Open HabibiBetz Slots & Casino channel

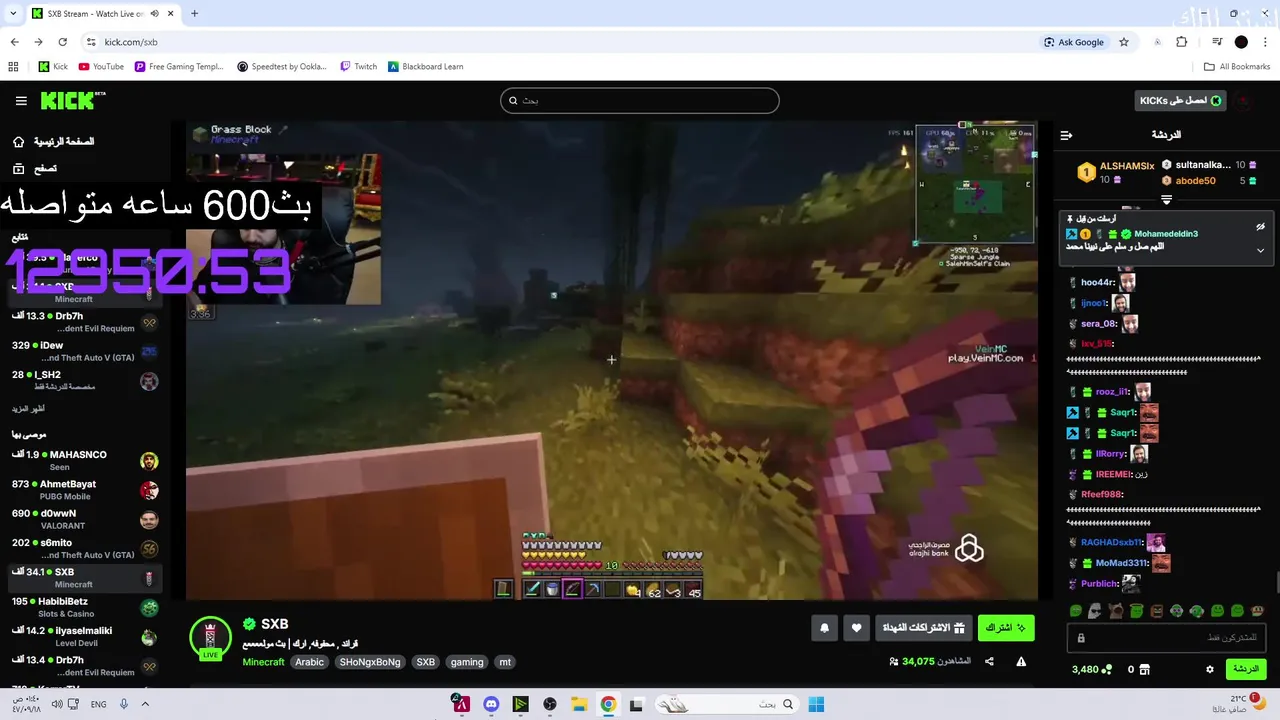pos(85,607)
